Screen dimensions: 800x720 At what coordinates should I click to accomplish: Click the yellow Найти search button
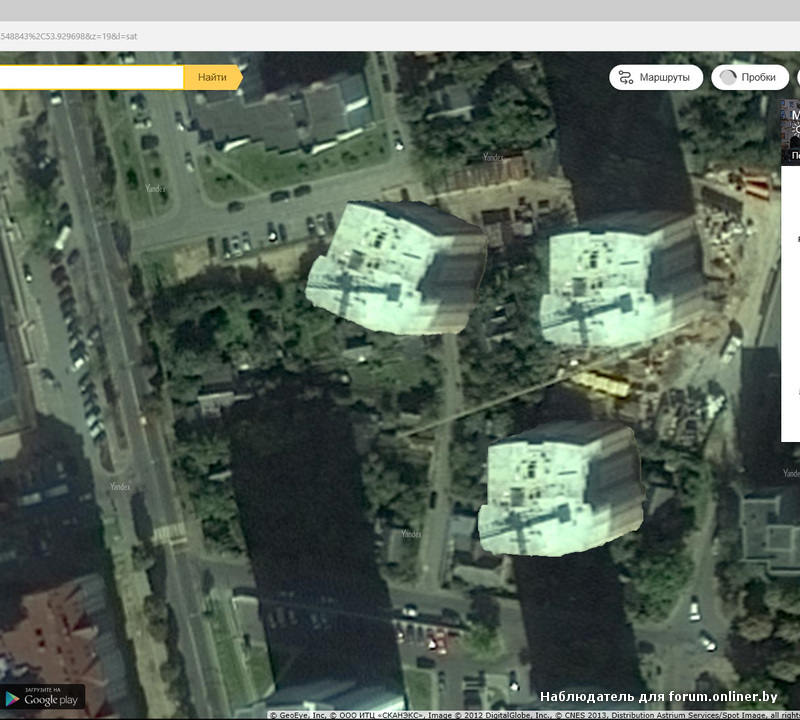tap(213, 78)
